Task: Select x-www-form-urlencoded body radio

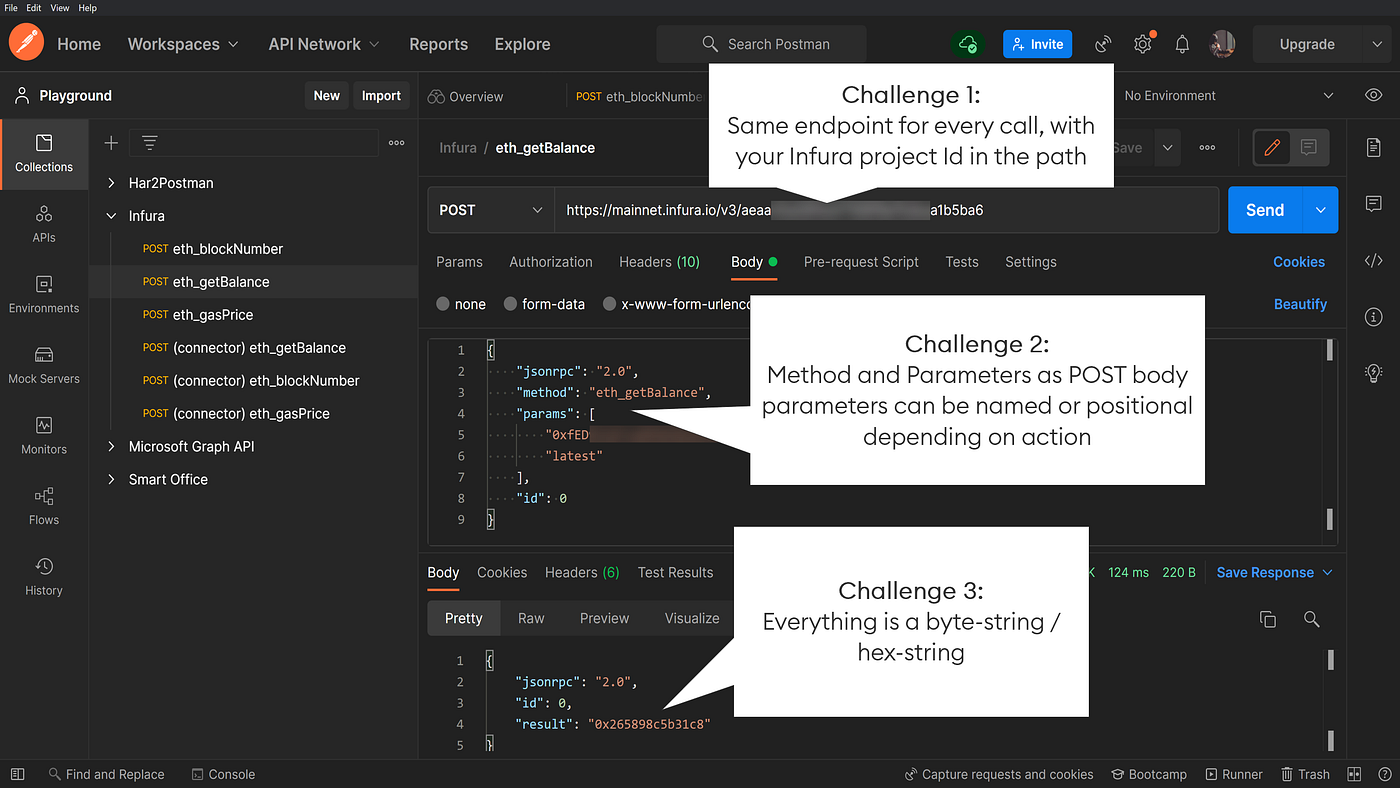Action: [609, 304]
